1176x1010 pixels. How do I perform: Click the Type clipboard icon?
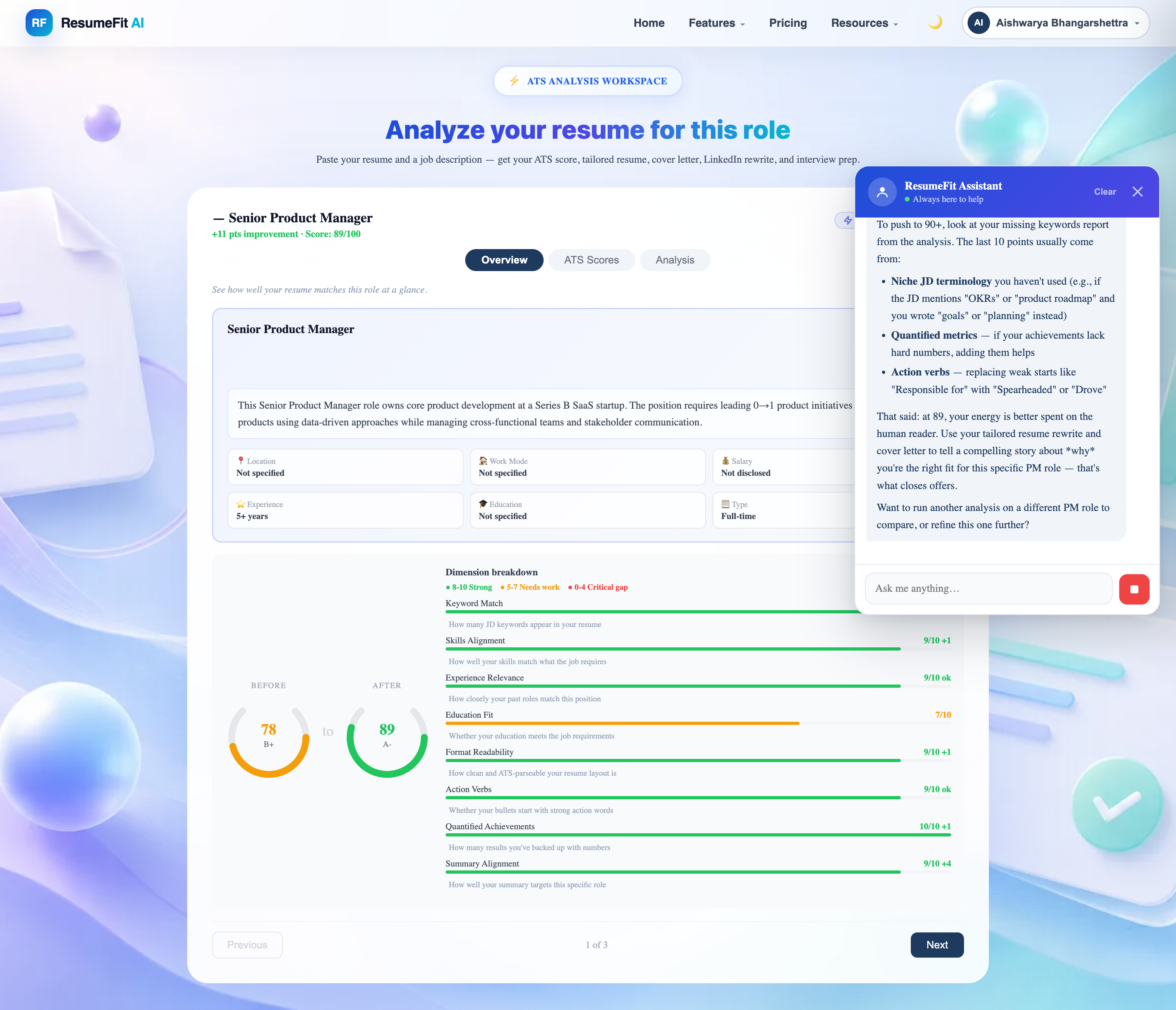pyautogui.click(x=725, y=504)
